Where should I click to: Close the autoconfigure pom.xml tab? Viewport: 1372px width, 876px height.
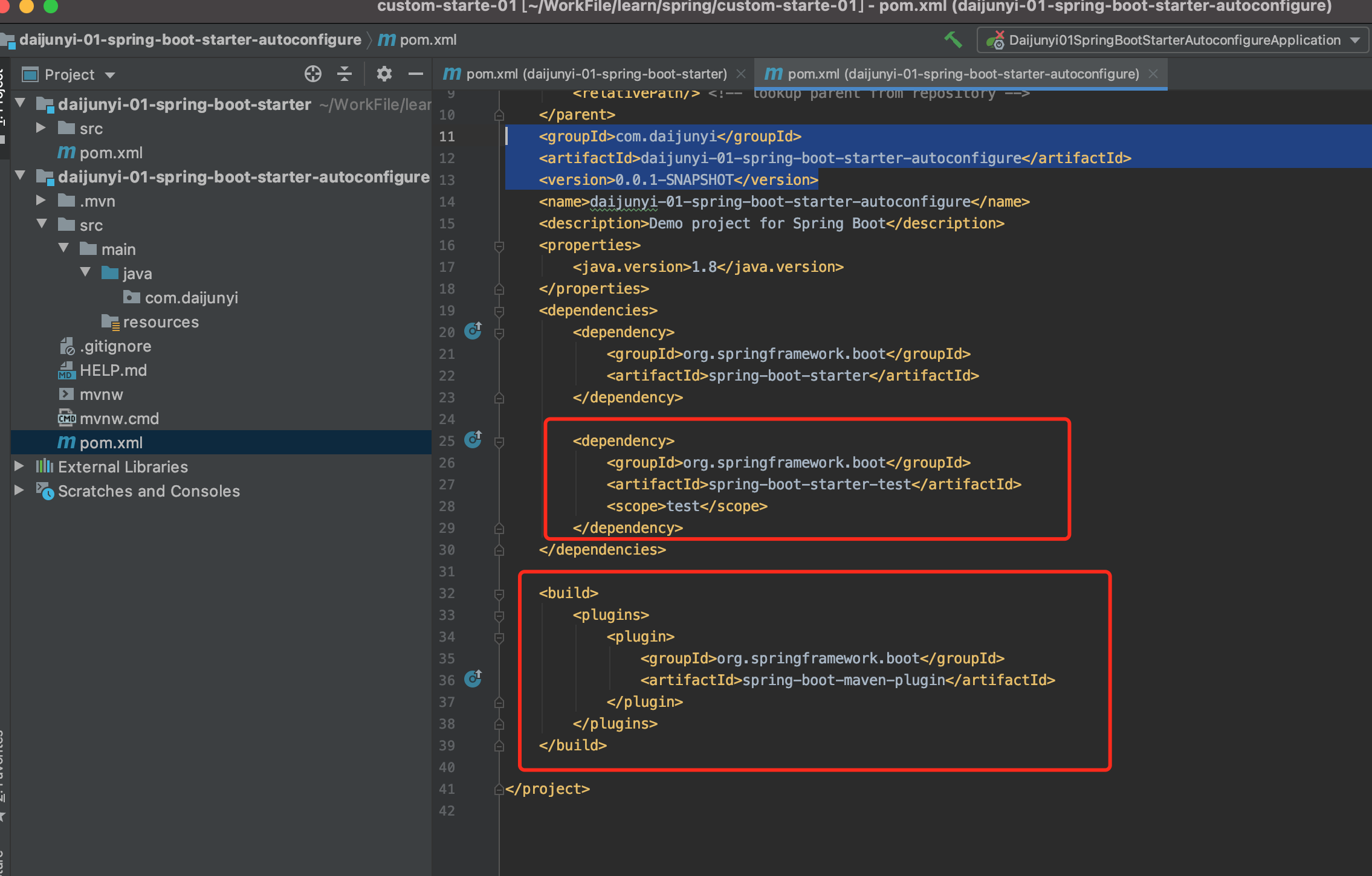coord(1153,74)
